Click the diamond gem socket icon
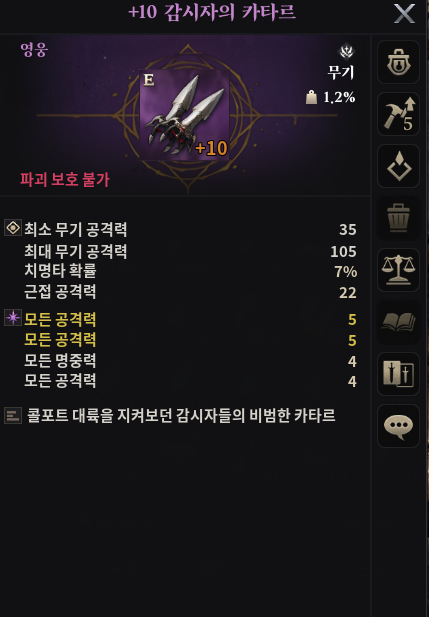The height and width of the screenshot is (617, 429). 398,166
